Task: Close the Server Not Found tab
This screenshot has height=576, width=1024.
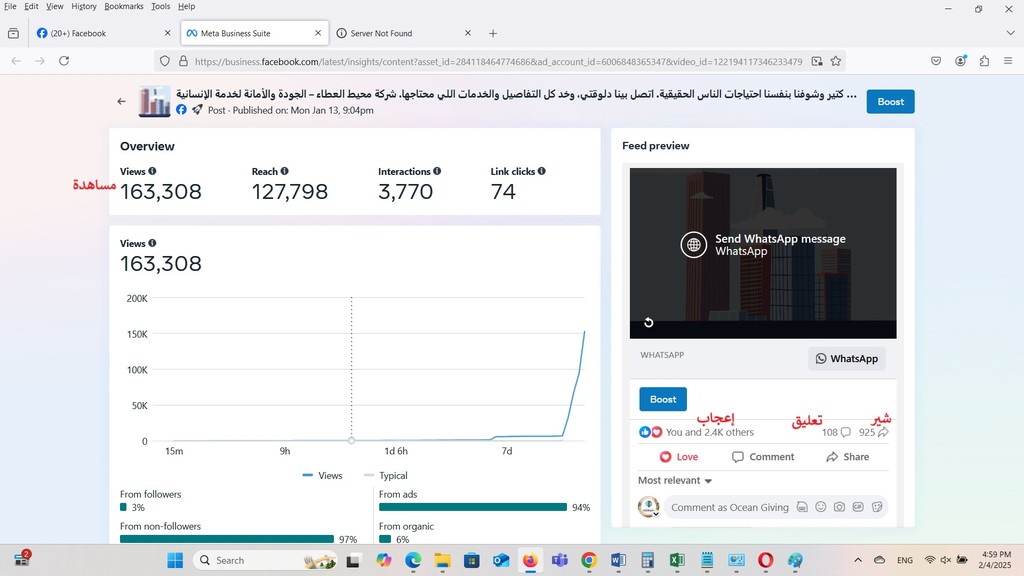Action: [468, 33]
